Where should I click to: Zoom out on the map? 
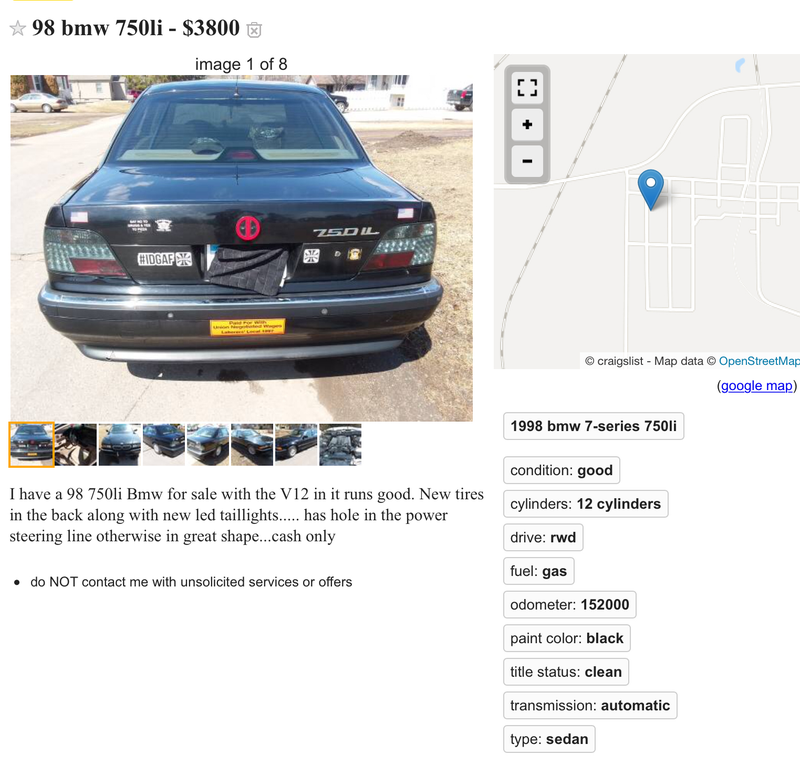click(x=527, y=161)
